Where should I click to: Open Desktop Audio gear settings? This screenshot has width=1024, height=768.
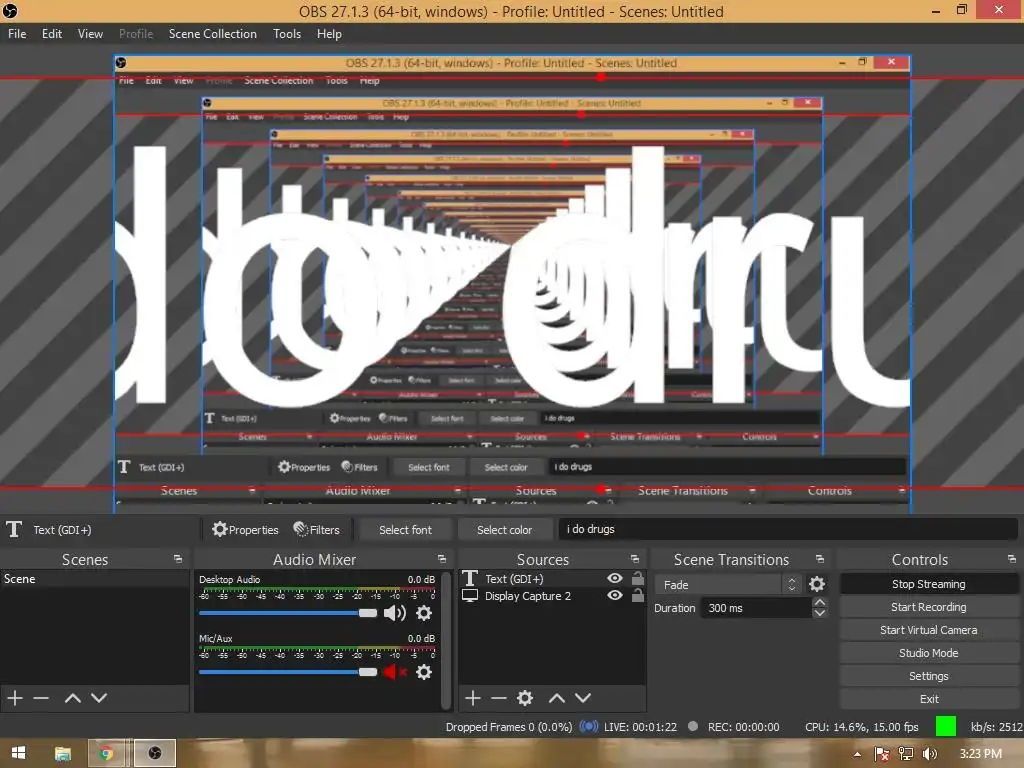424,613
